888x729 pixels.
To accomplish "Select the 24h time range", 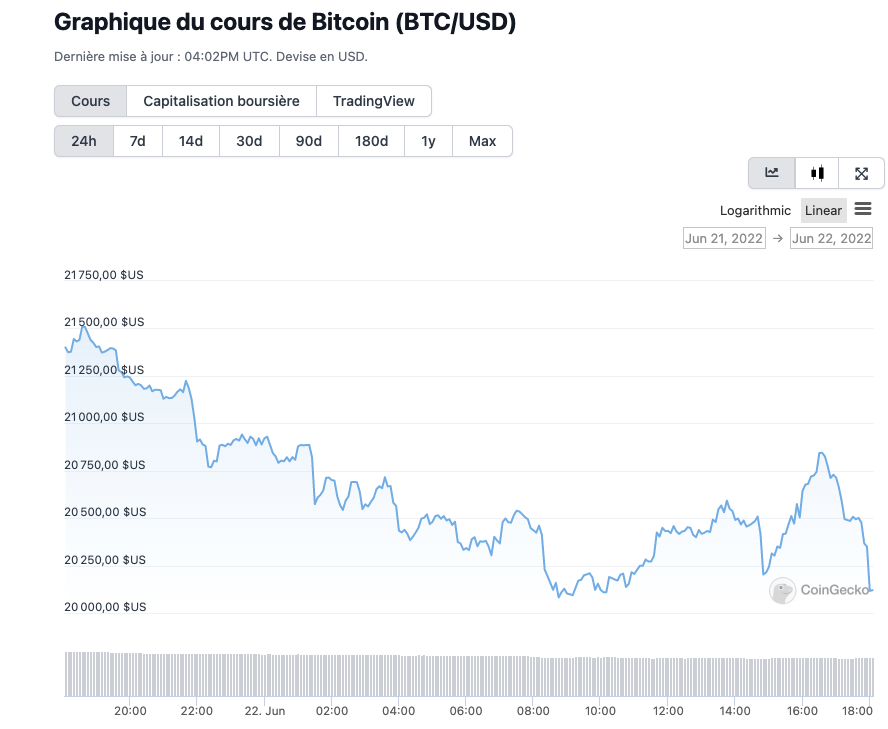I will point(84,141).
